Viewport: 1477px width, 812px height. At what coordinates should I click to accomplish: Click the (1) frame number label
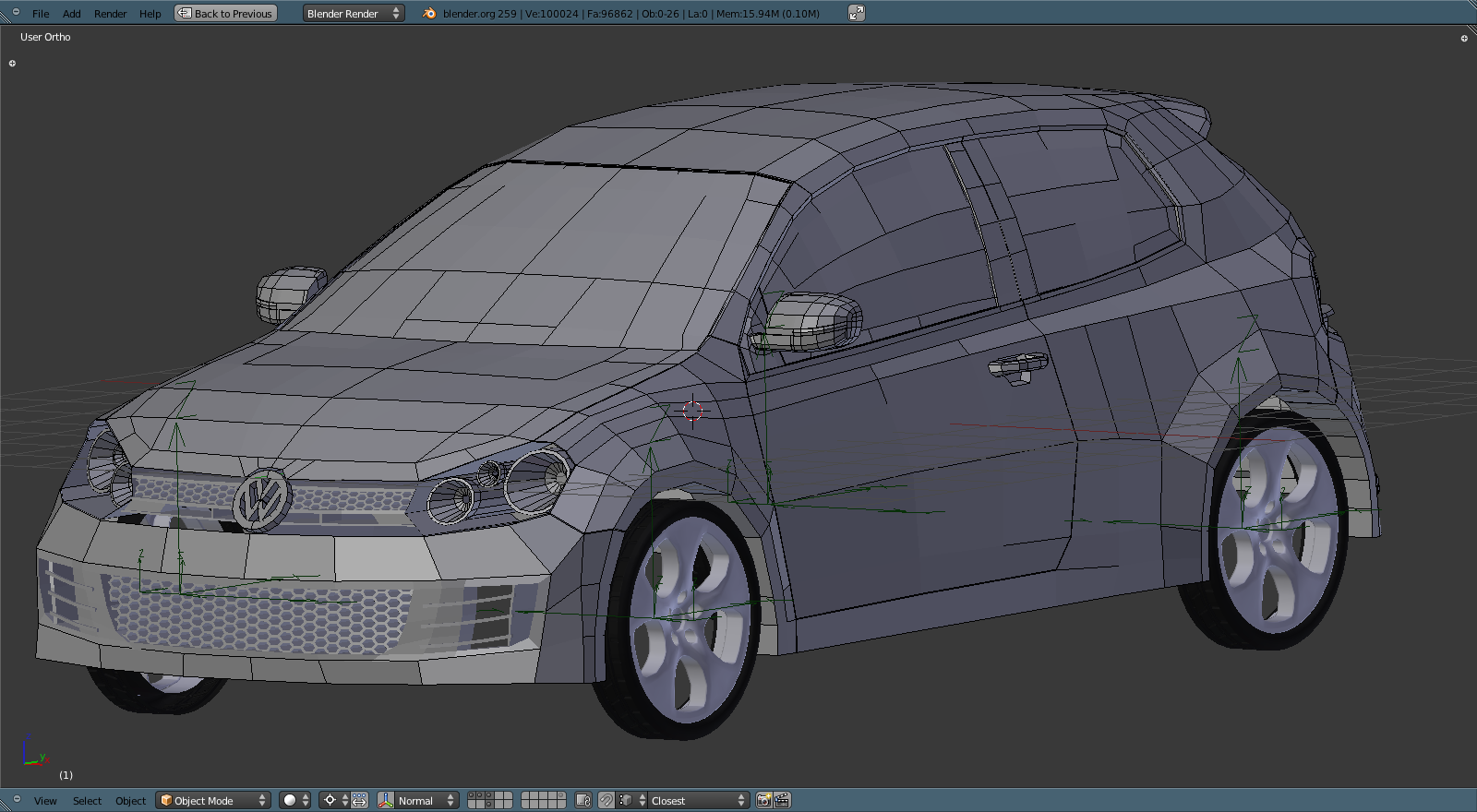[66, 775]
